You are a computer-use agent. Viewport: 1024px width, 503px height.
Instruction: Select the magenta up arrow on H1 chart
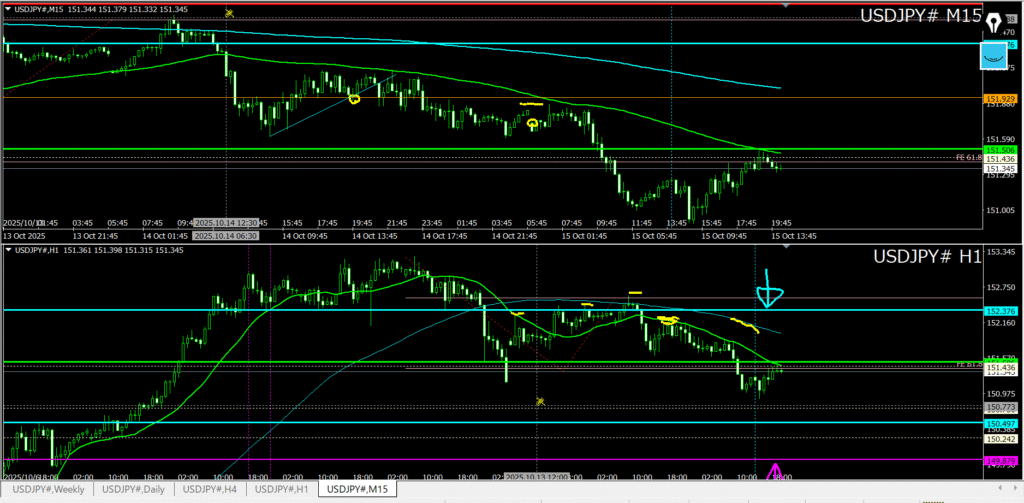[774, 472]
